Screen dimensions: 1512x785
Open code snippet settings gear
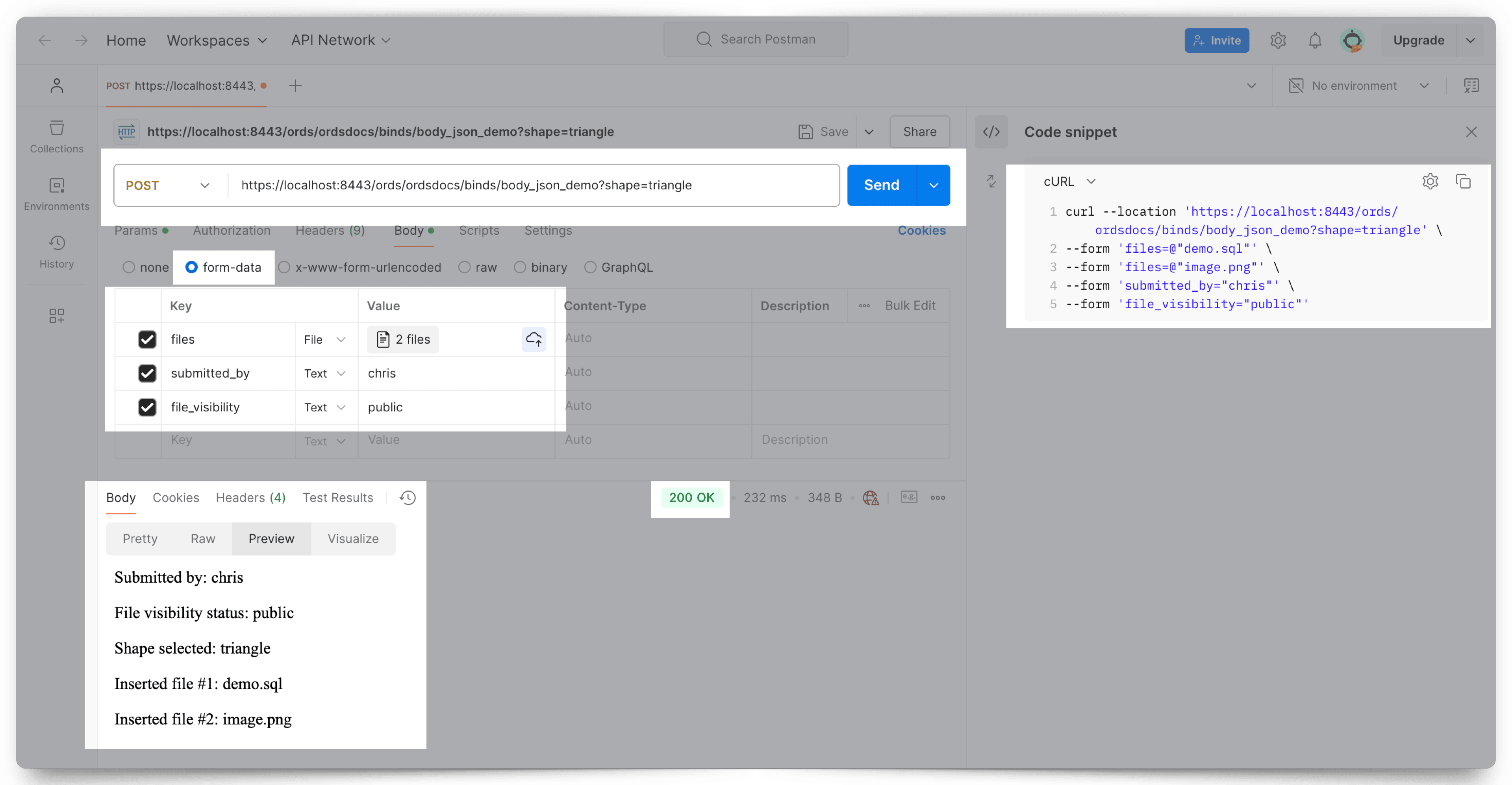[1430, 181]
